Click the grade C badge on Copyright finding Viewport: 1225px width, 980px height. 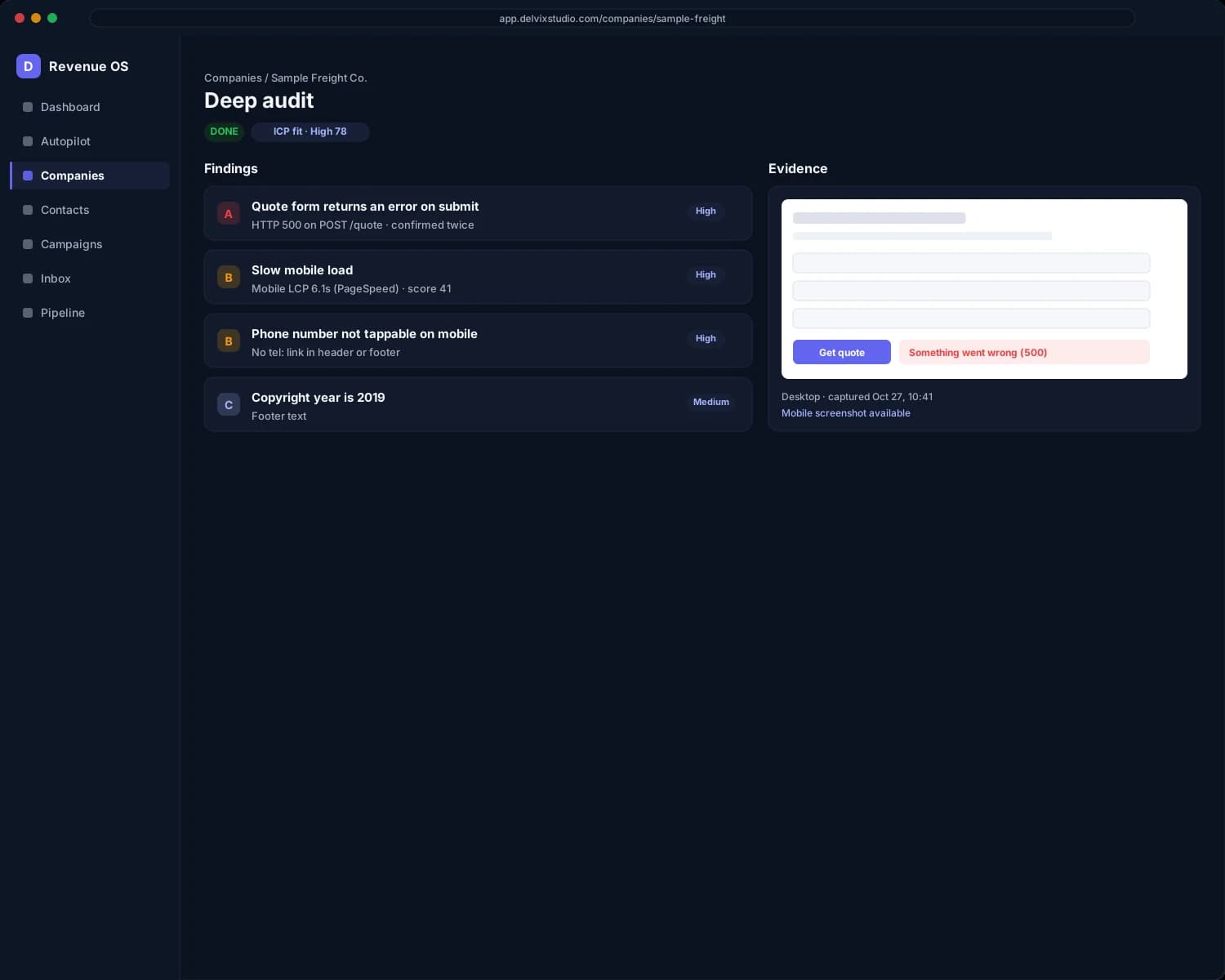(229, 405)
